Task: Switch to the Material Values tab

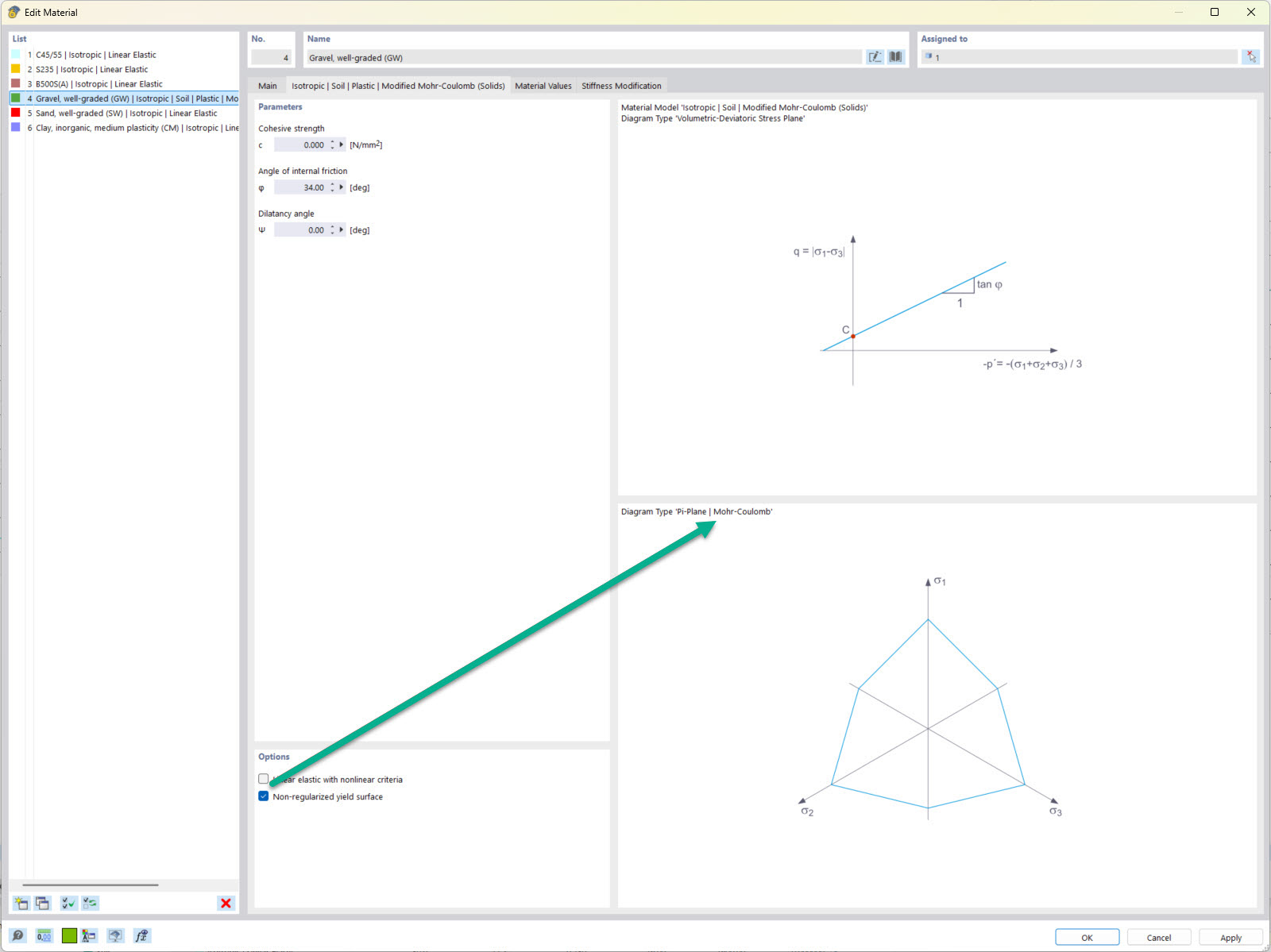Action: (x=543, y=86)
